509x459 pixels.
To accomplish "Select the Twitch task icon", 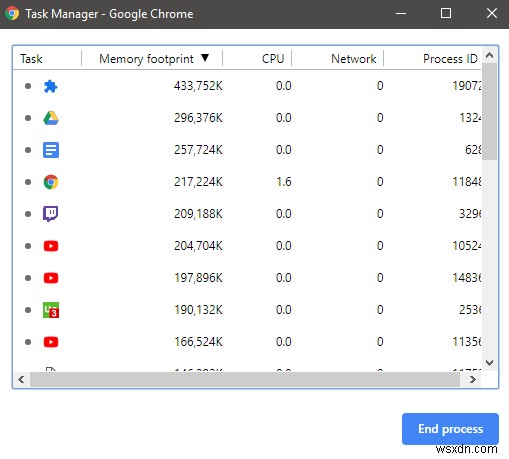I will pos(51,214).
